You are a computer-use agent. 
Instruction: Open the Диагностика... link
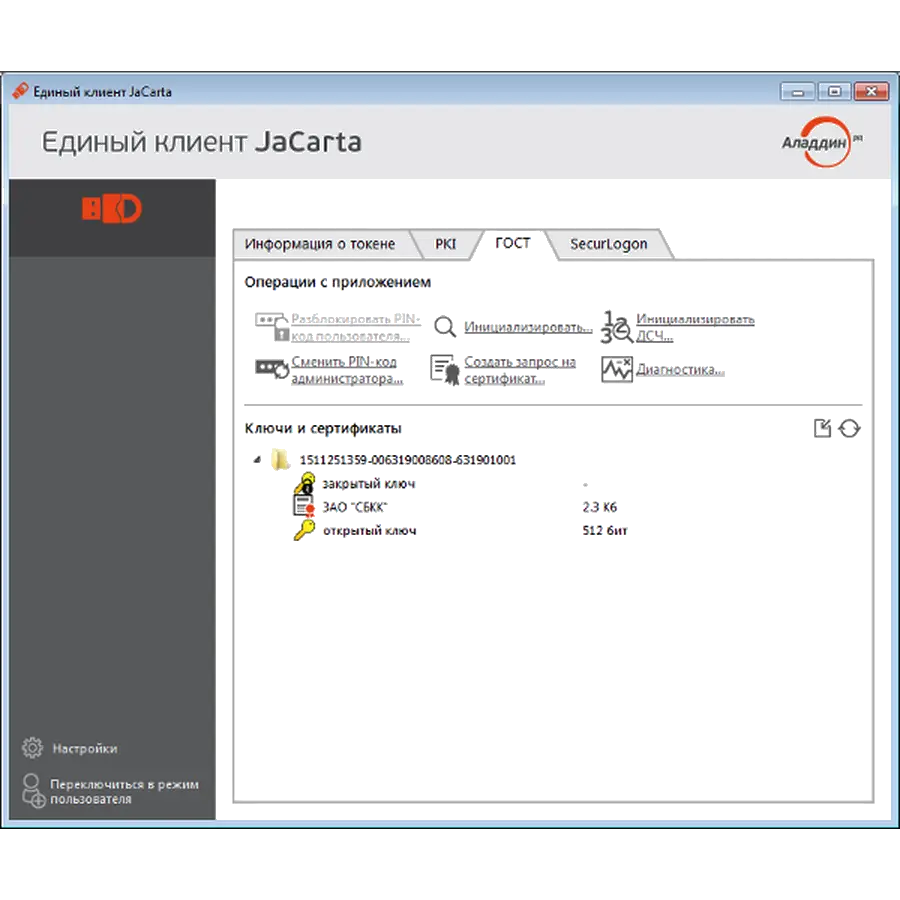[680, 369]
